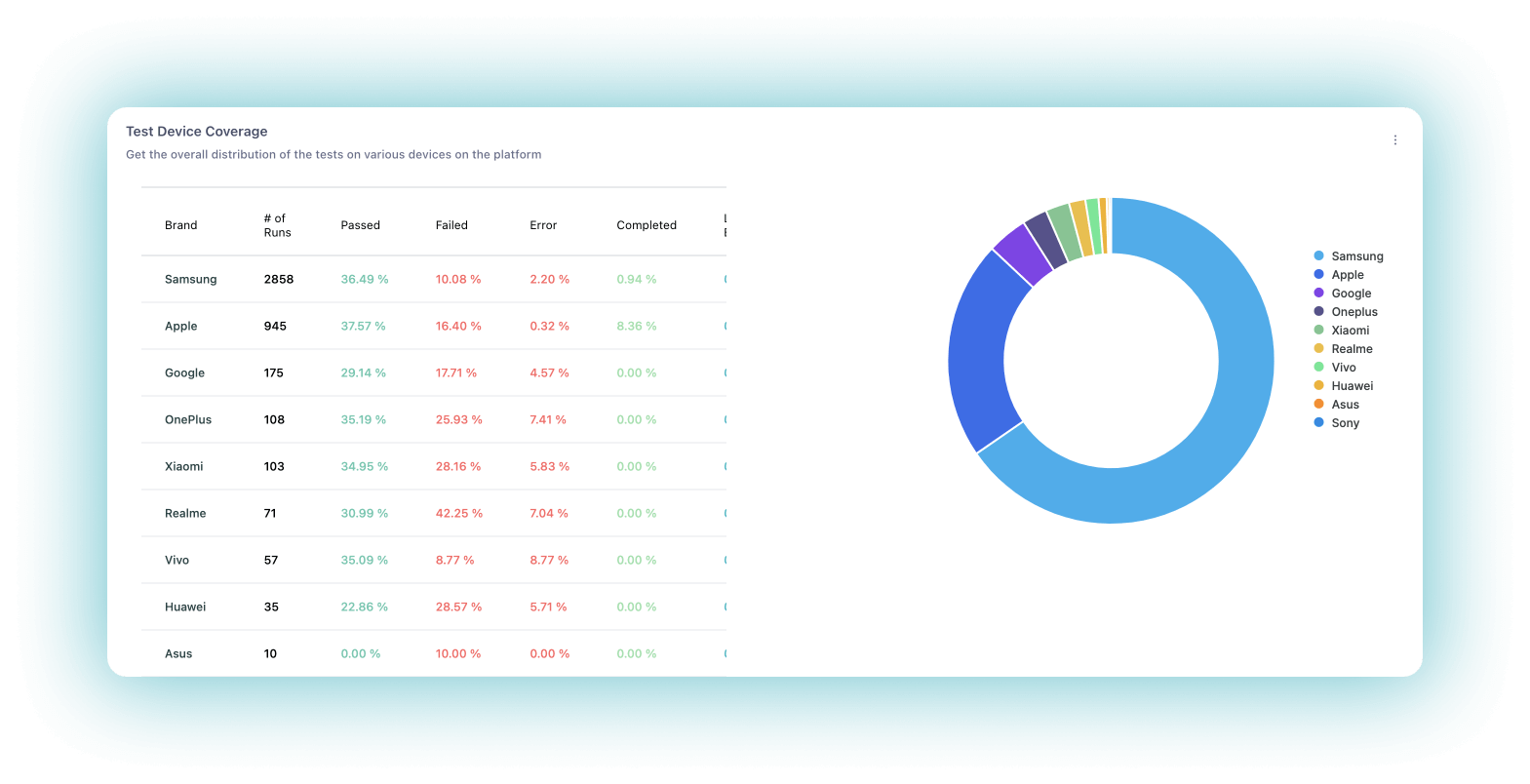
Task: Click the Asus legend color dot
Action: coord(1318,405)
